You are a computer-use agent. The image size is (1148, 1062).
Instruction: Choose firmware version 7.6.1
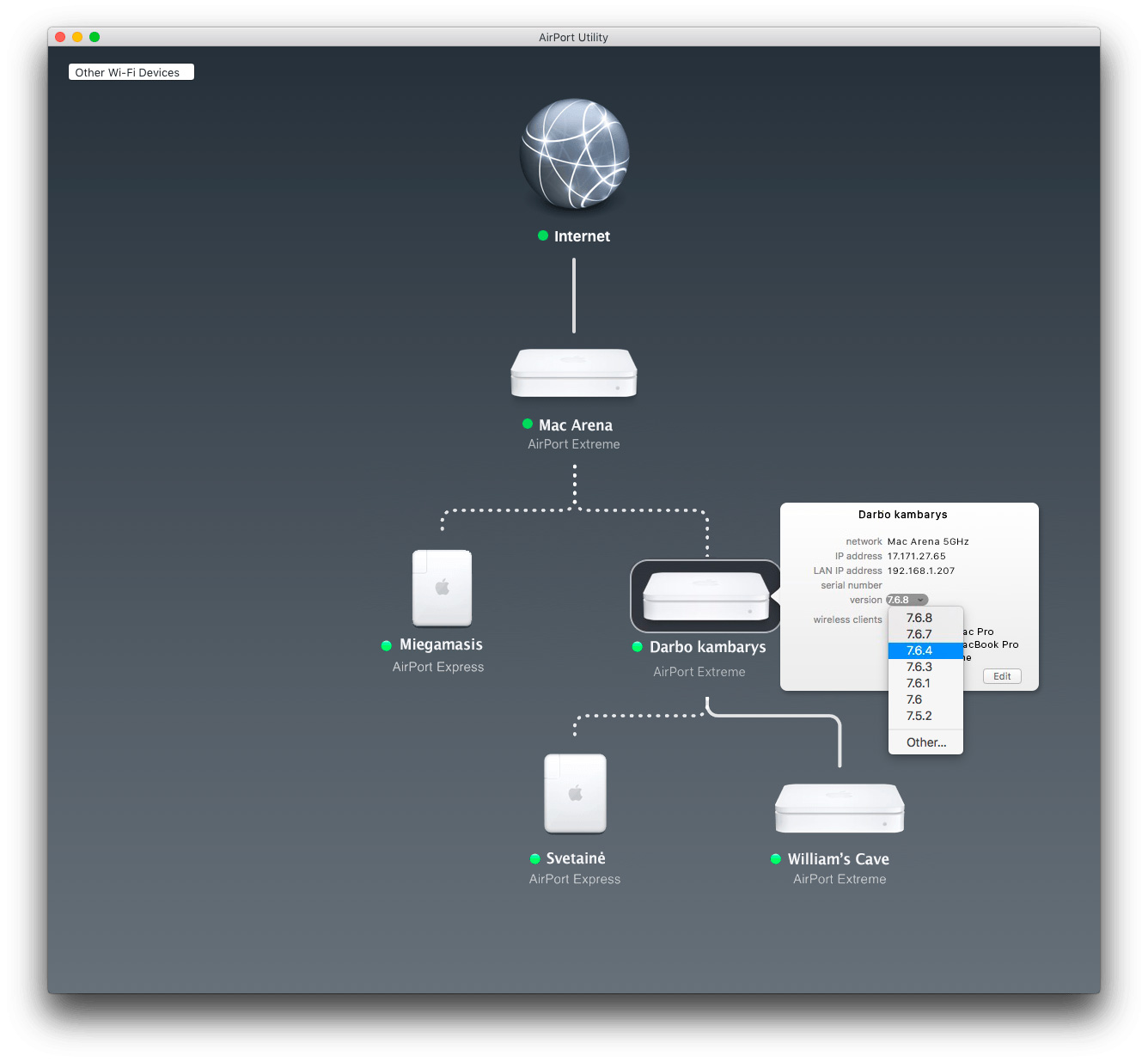coord(925,683)
